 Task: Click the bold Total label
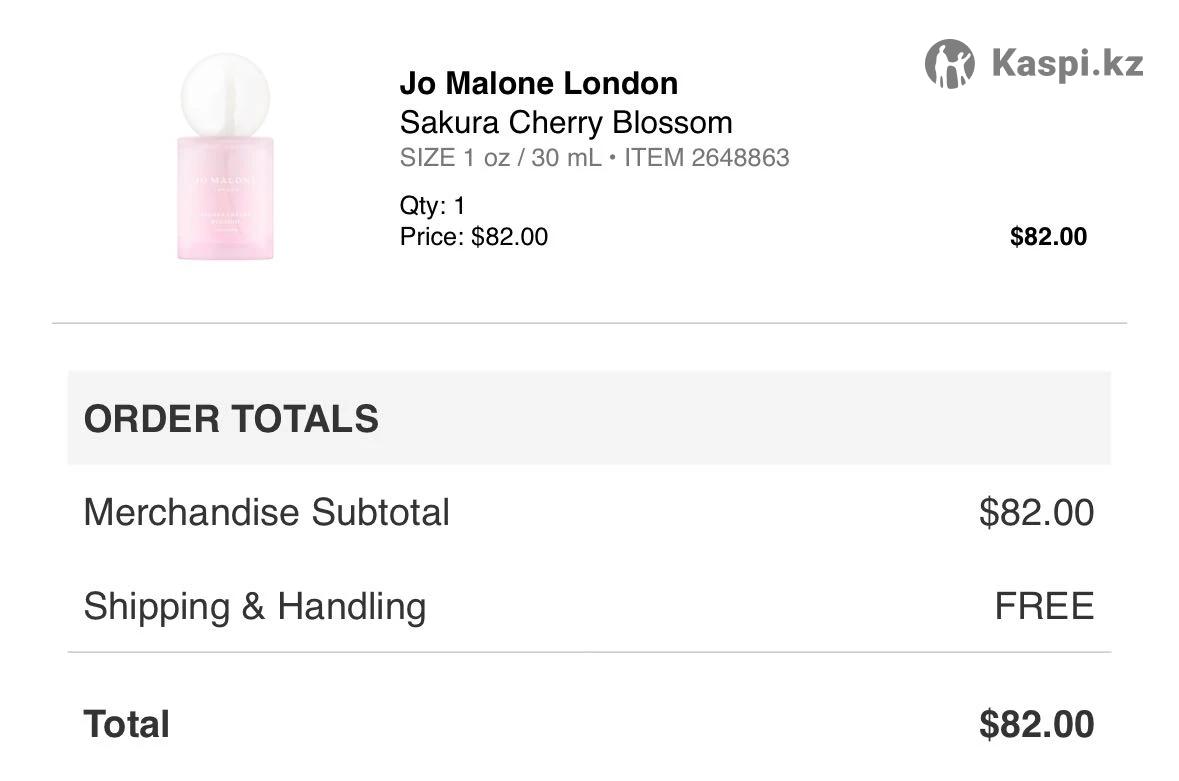pyautogui.click(x=126, y=724)
